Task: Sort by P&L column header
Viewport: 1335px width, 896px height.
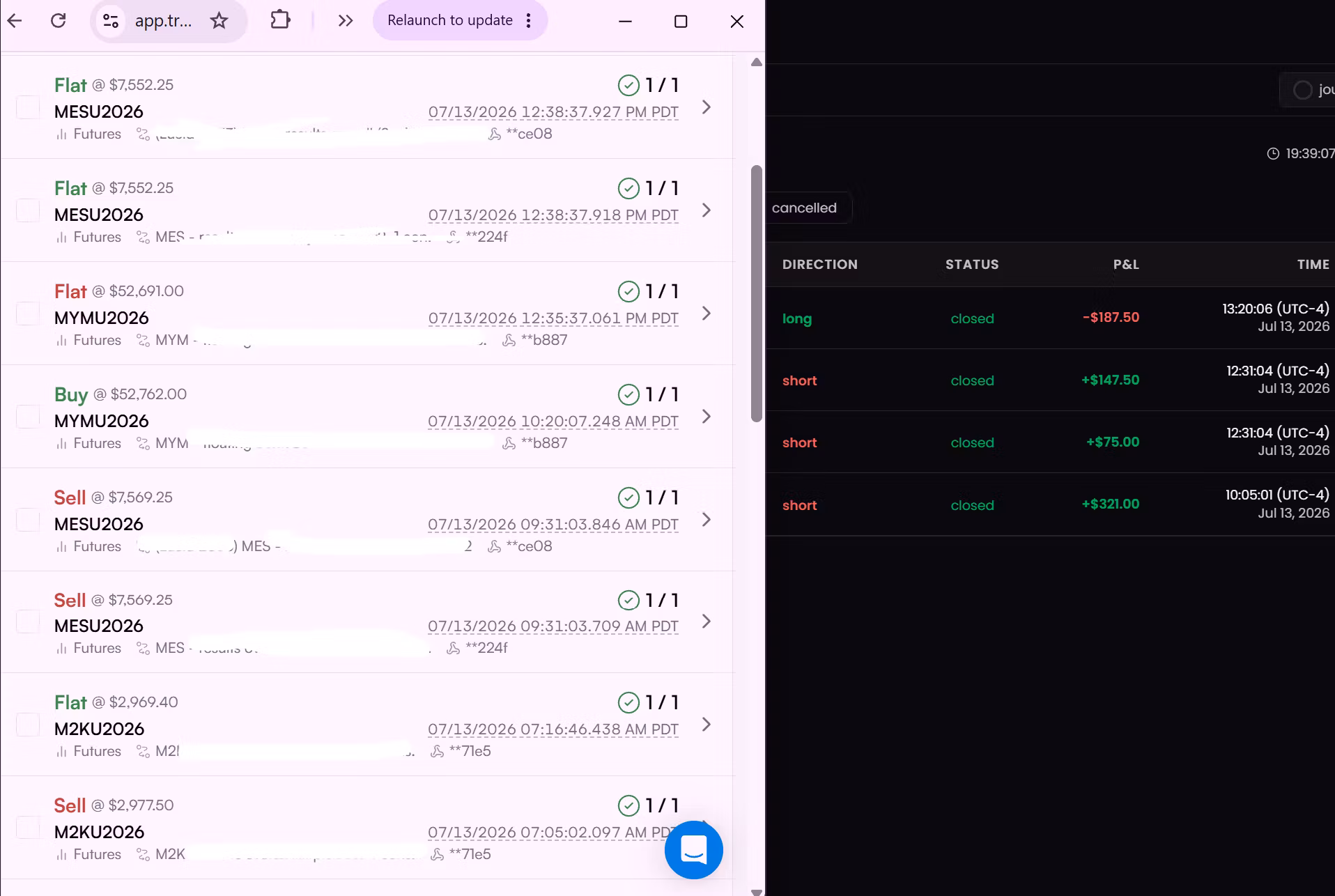Action: coord(1126,265)
